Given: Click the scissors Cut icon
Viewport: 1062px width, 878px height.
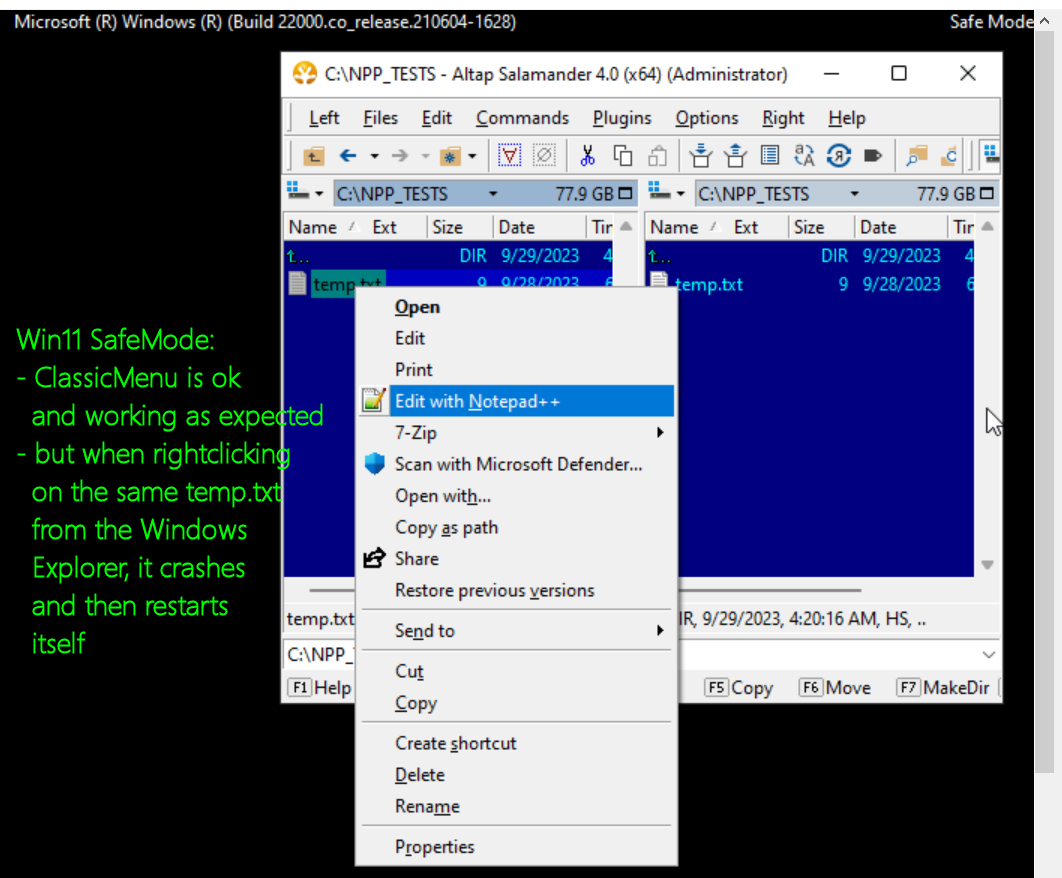Looking at the screenshot, I should (588, 156).
